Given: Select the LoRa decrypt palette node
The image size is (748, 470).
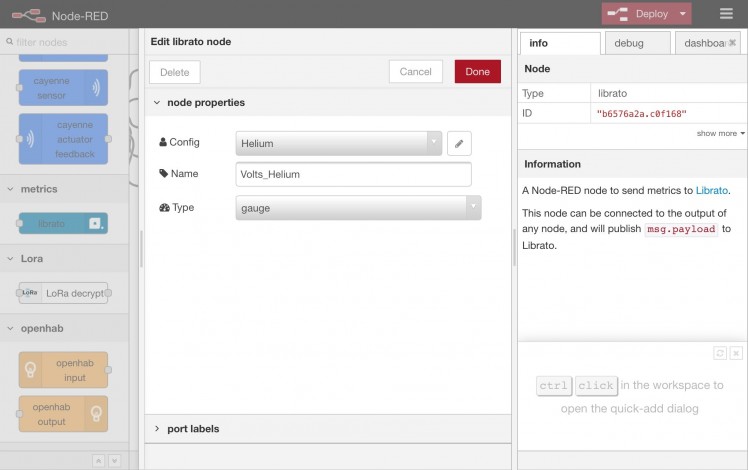Looking at the screenshot, I should point(63,293).
